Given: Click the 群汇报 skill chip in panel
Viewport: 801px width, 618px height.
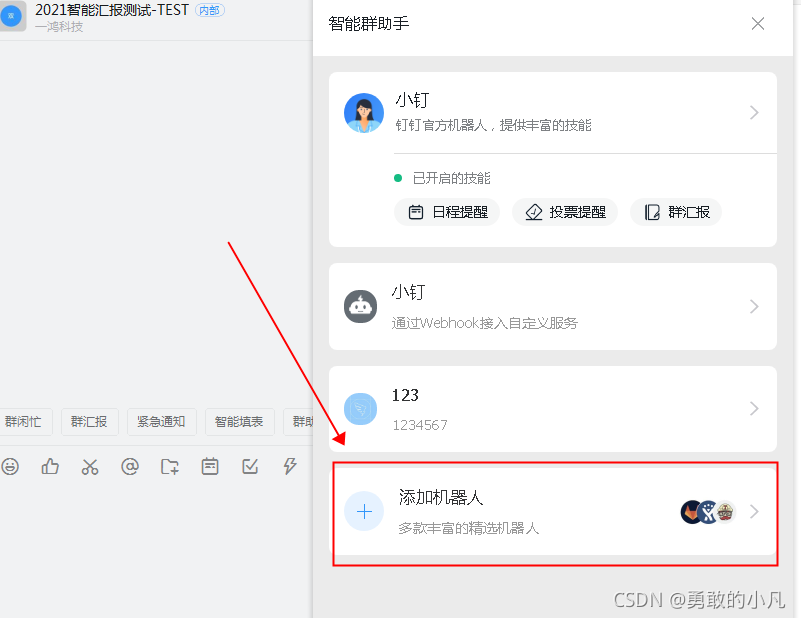Looking at the screenshot, I should pyautogui.click(x=676, y=212).
